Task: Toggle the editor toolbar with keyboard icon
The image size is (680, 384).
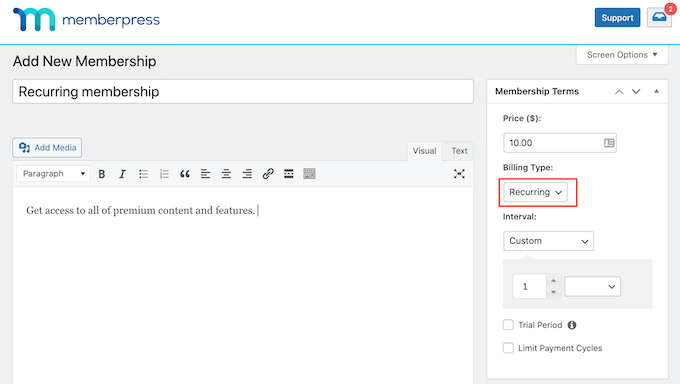Action: point(309,174)
